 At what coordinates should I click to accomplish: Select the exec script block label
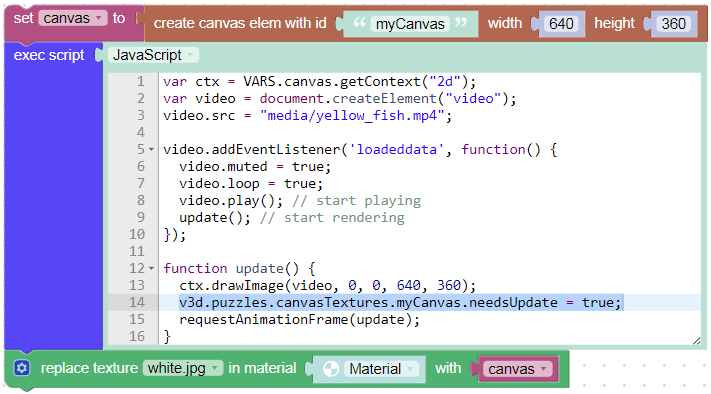[x=49, y=55]
